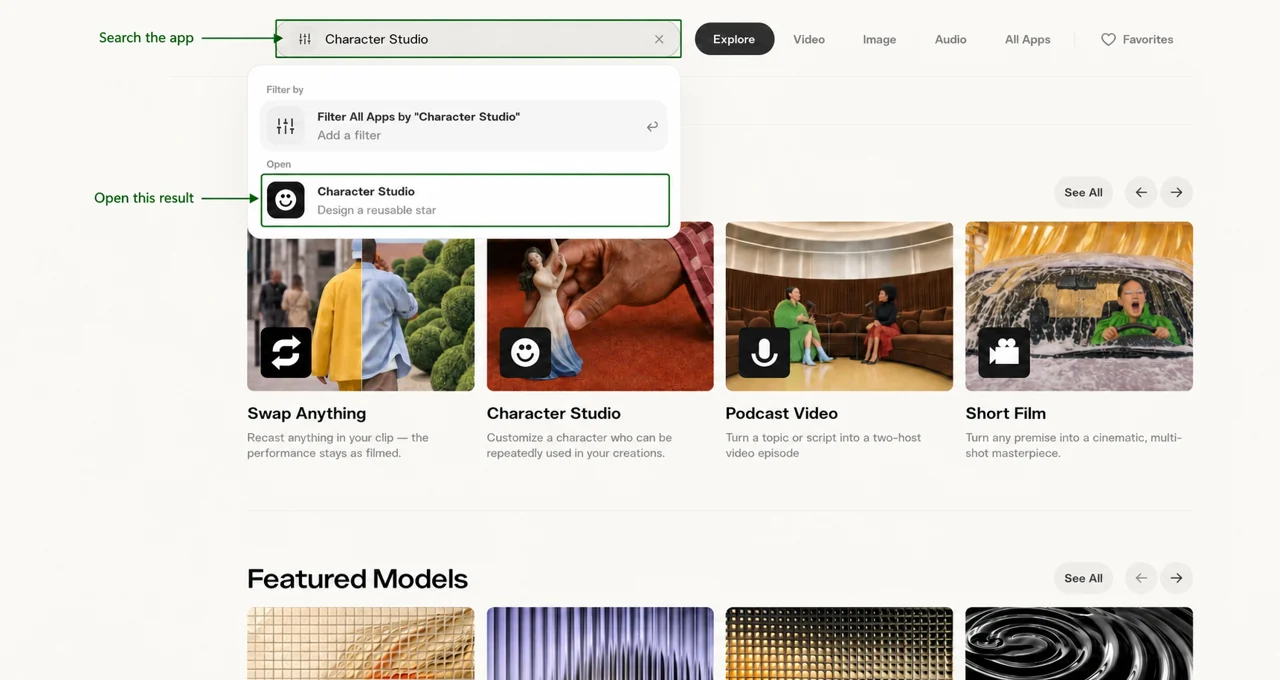Clear the search field with the X icon
1280x680 pixels.
point(659,39)
